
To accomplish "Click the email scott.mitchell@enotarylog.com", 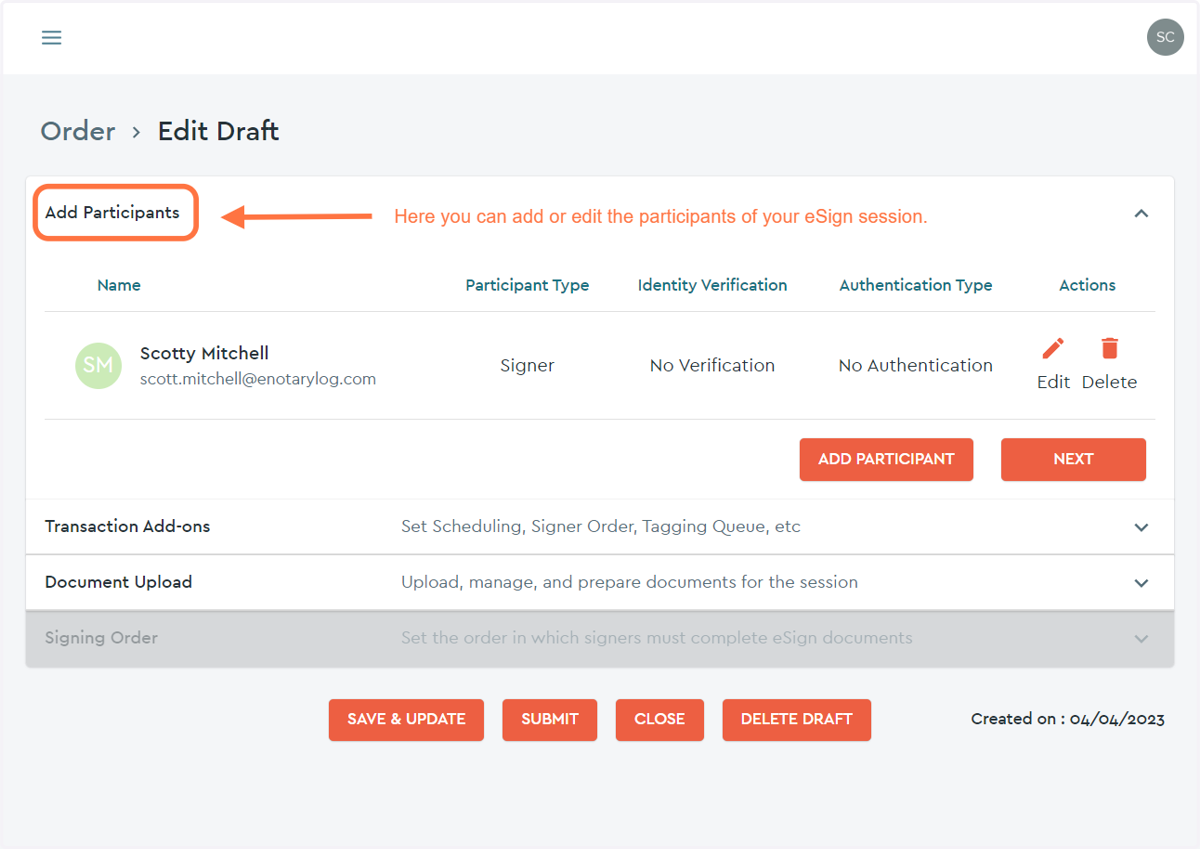I will pos(258,379).
